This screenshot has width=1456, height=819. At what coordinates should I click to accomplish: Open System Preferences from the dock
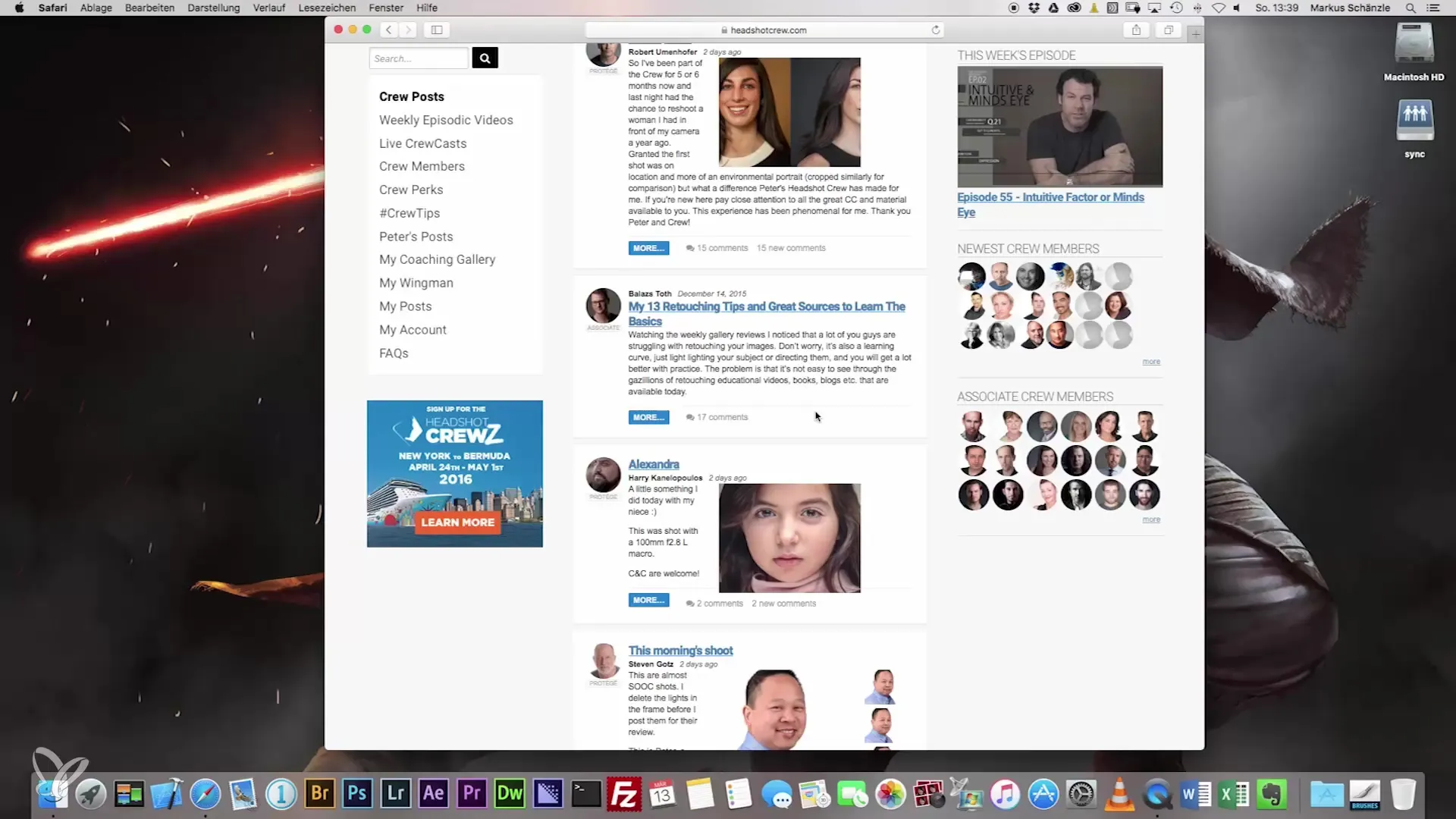pos(1081,794)
